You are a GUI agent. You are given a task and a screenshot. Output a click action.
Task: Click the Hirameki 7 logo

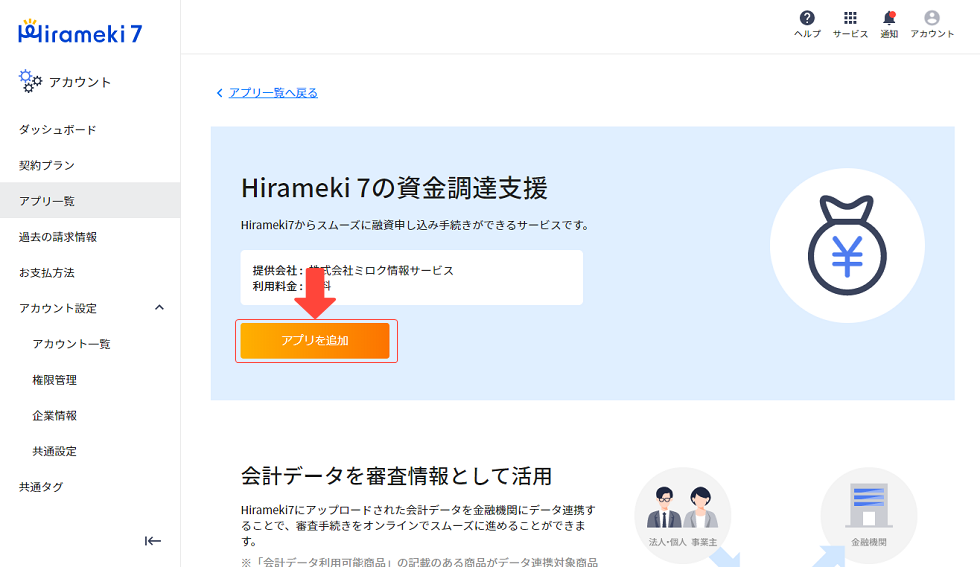[81, 32]
